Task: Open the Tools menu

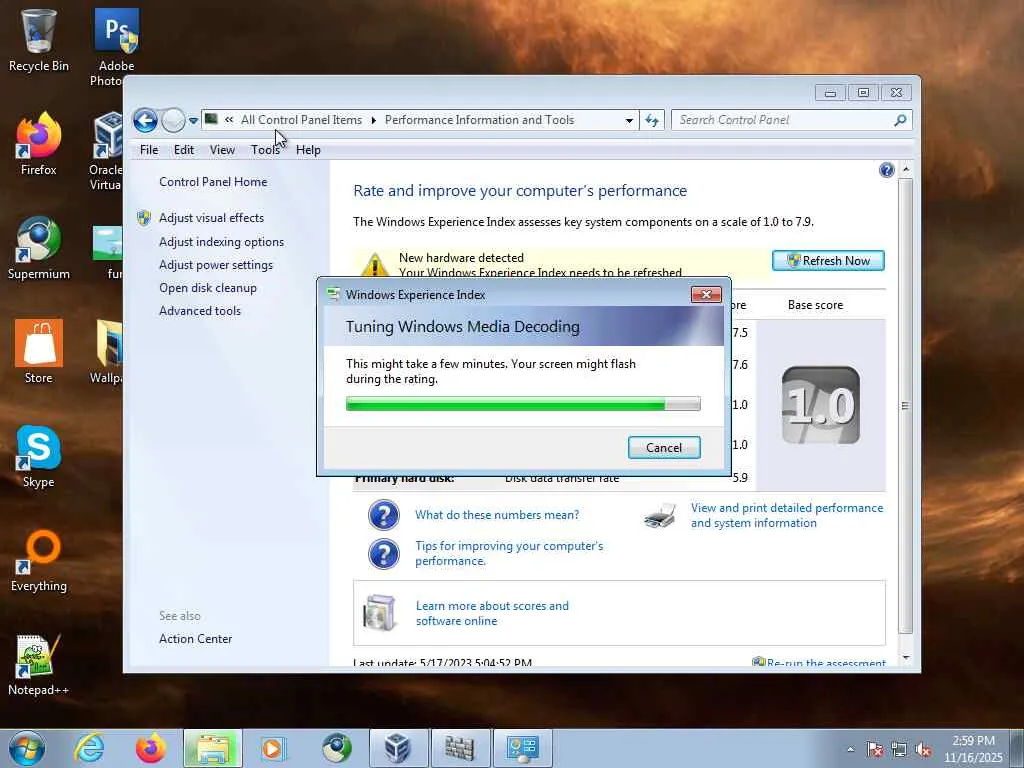Action: tap(265, 150)
